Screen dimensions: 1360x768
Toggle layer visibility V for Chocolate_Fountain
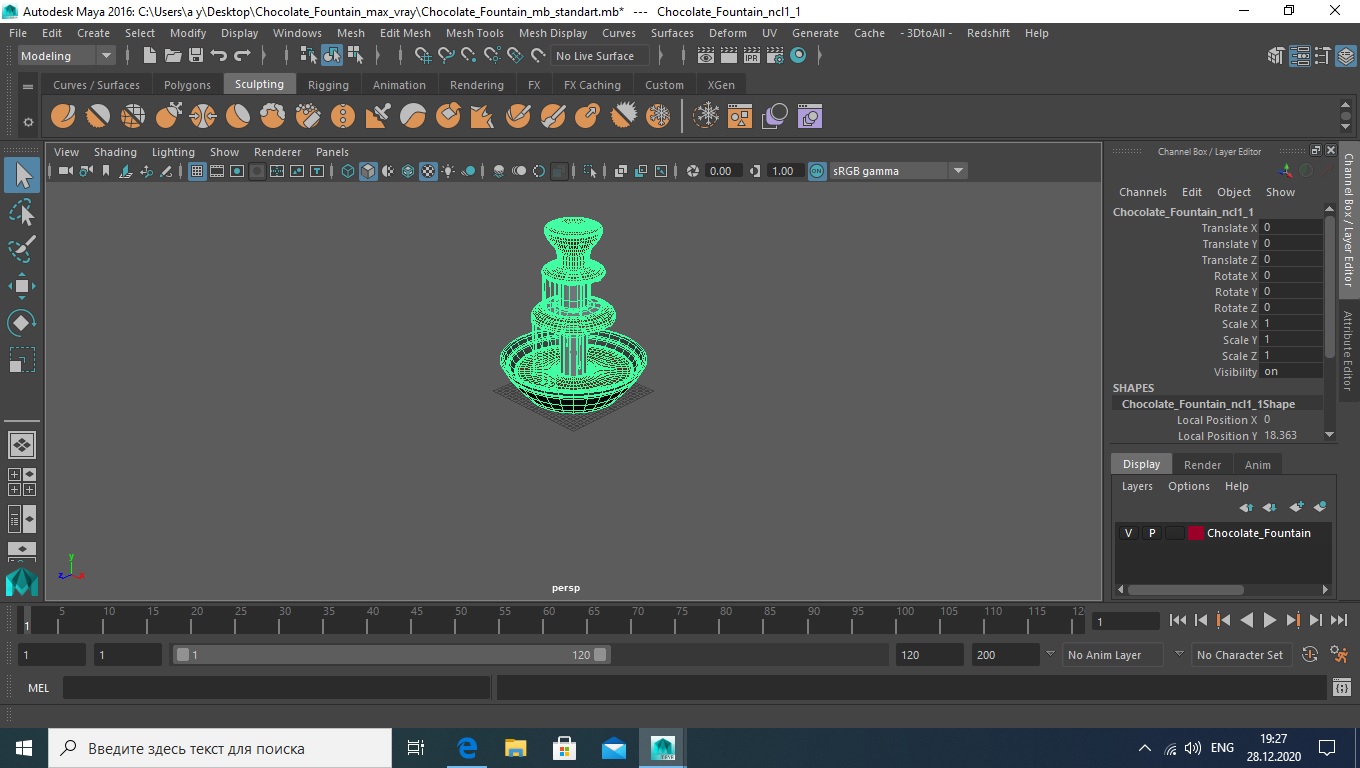click(1128, 533)
